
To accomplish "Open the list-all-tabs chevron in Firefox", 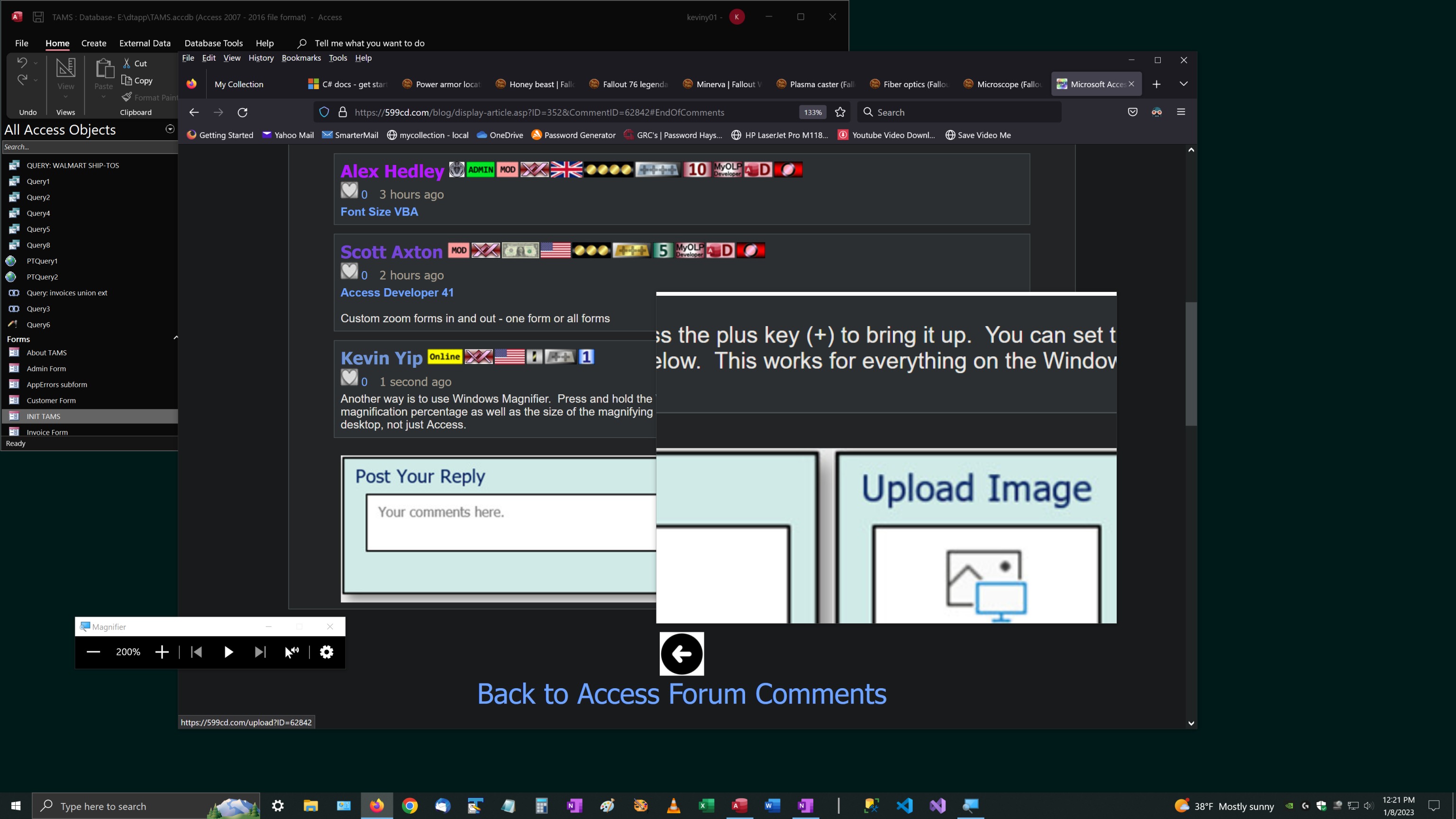I will point(1183,83).
